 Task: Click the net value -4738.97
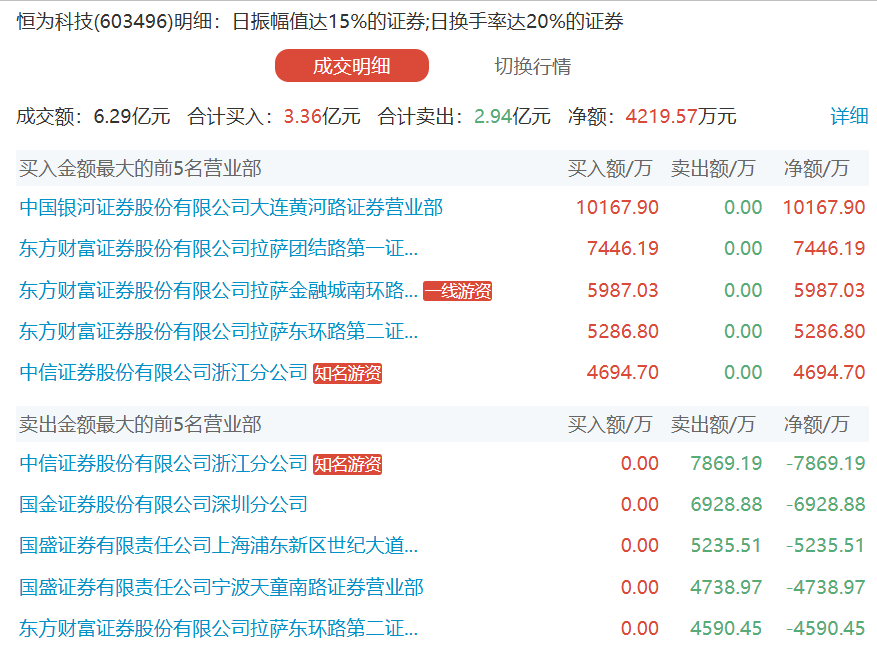click(x=826, y=587)
